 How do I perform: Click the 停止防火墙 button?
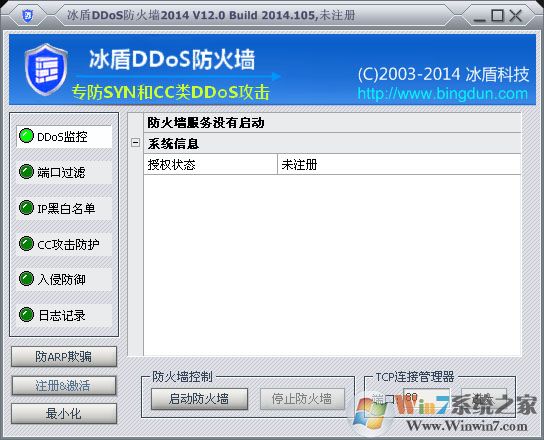pyautogui.click(x=302, y=399)
